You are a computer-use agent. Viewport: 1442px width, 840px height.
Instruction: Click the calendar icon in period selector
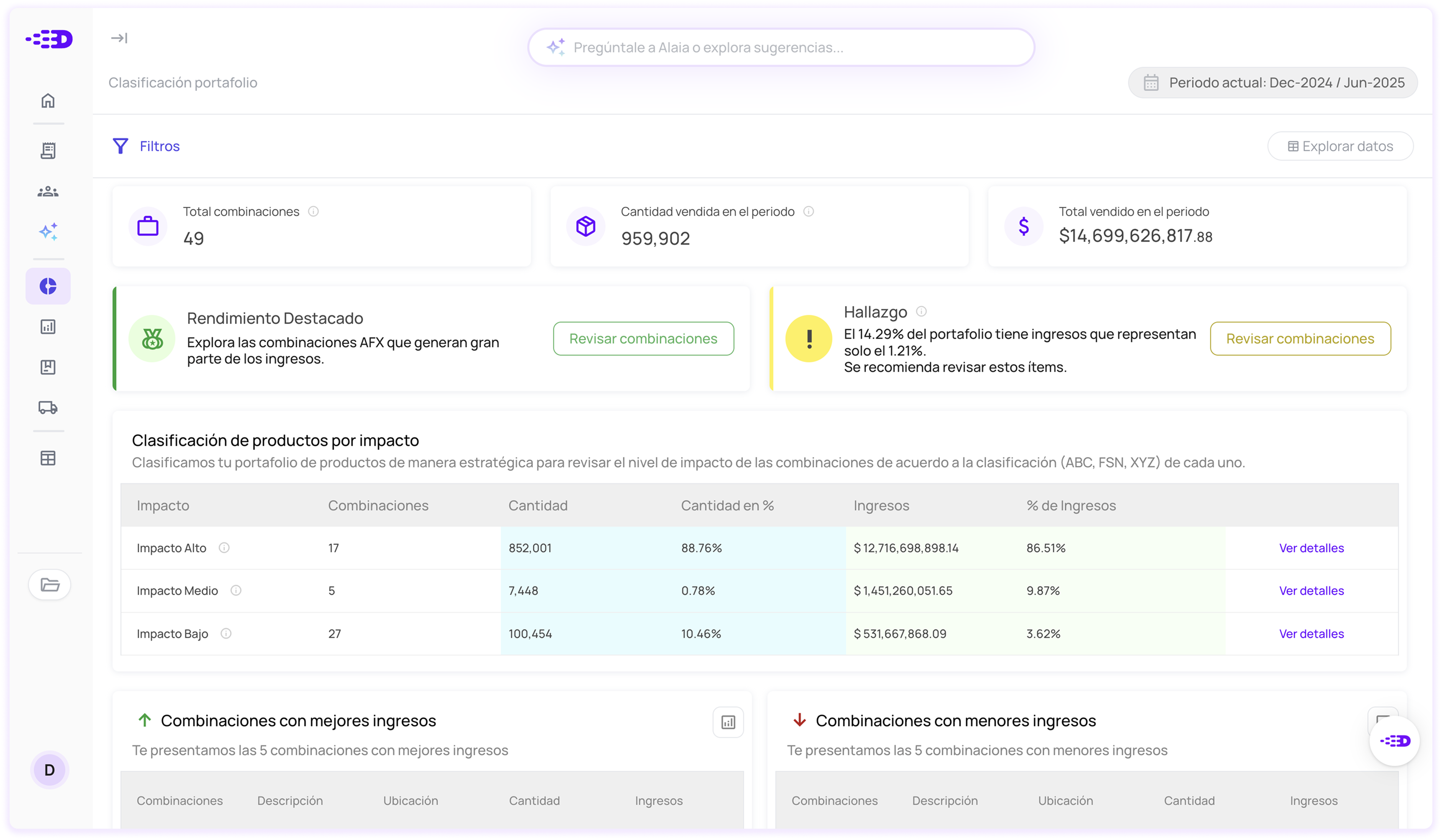[x=1151, y=83]
